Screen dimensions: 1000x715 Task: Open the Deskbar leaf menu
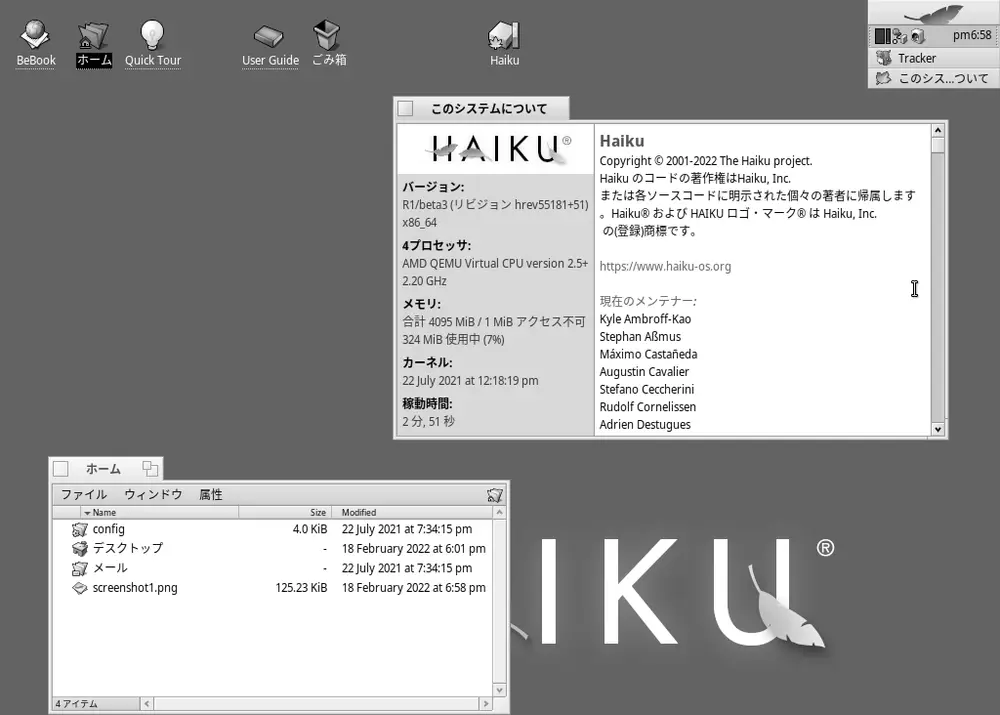[934, 12]
